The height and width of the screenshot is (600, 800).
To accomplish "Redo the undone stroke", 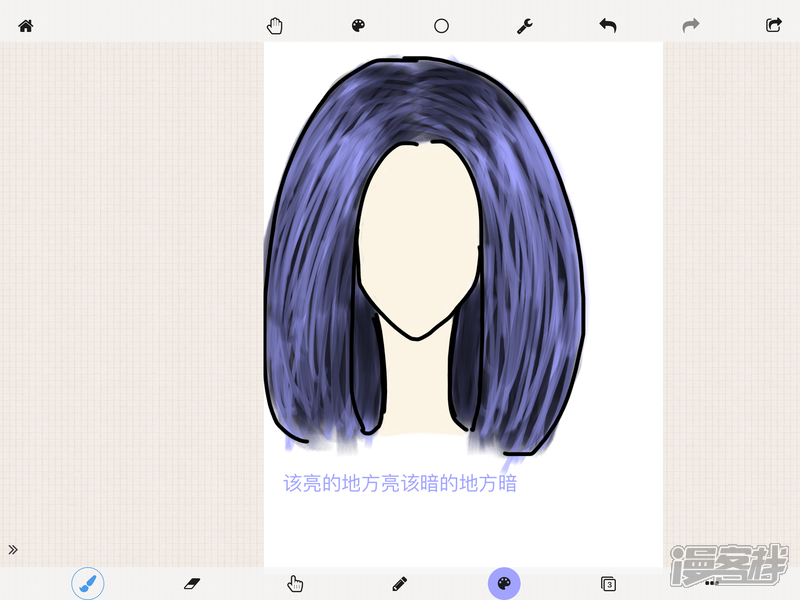I will 691,26.
